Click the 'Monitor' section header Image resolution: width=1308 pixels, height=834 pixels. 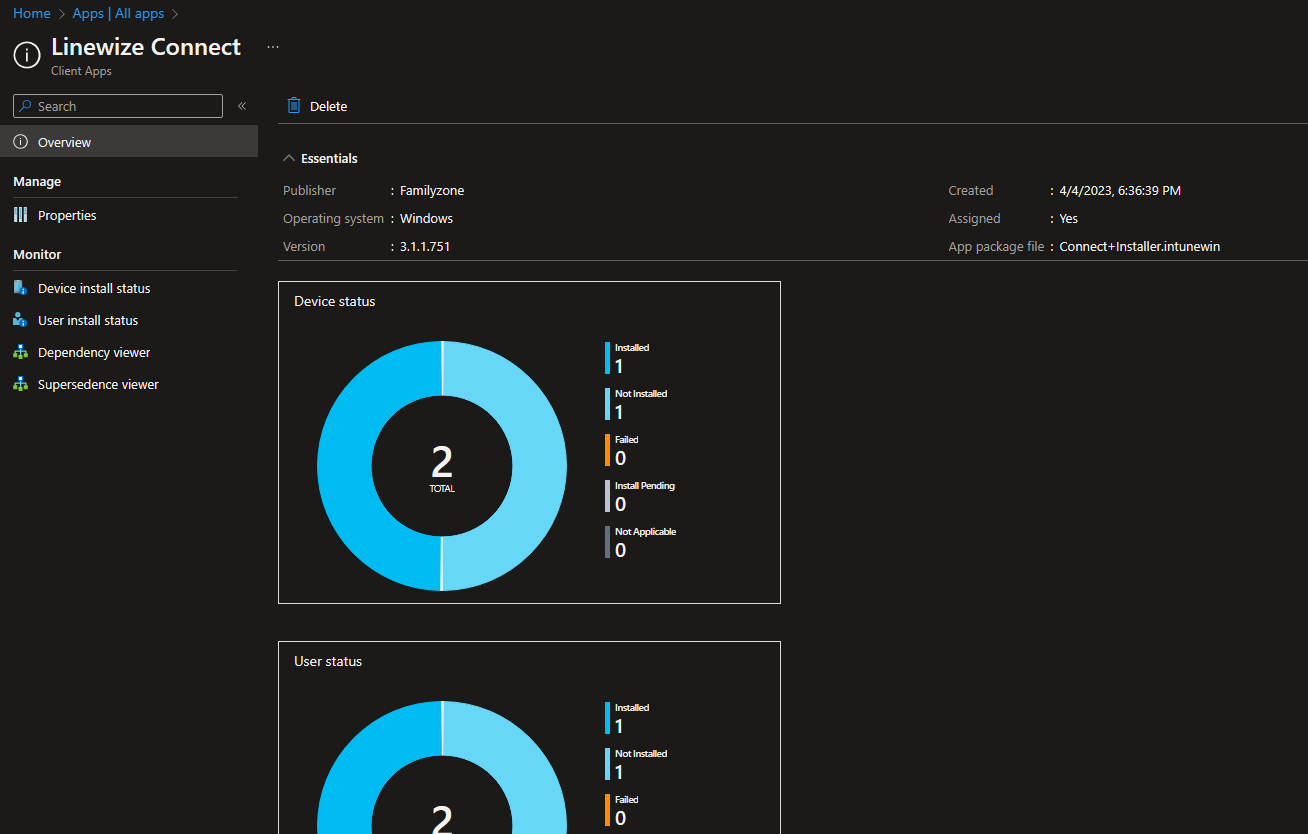(x=37, y=254)
